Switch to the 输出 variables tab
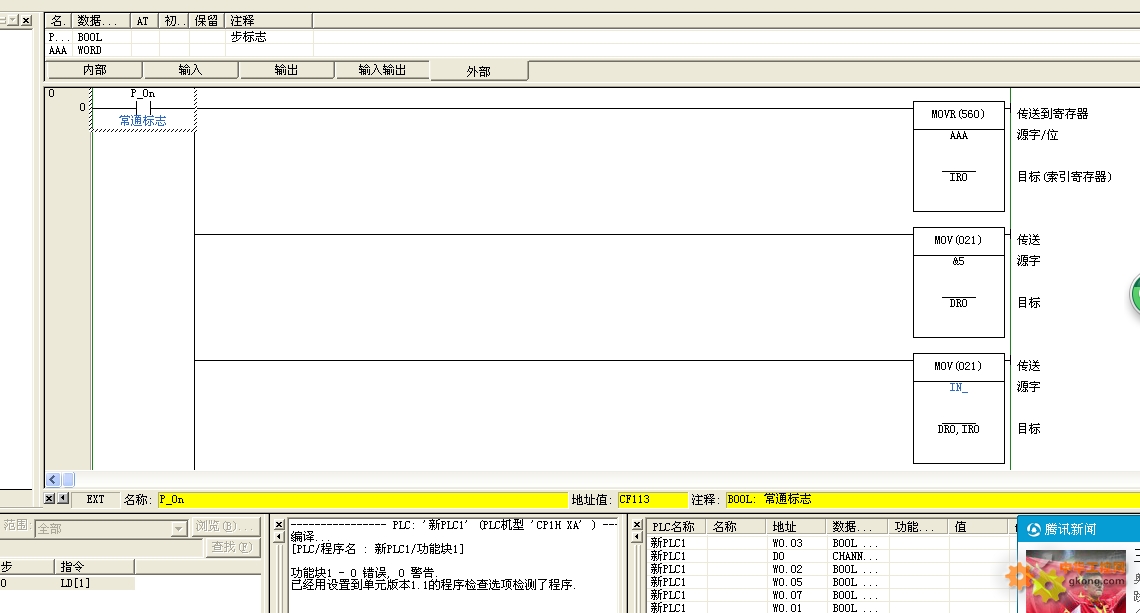 pos(286,70)
